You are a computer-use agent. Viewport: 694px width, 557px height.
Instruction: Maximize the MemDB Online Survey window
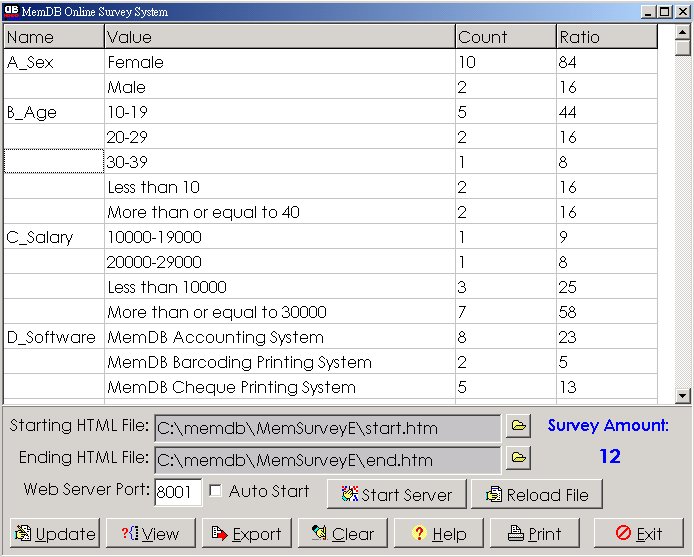tap(664, 12)
